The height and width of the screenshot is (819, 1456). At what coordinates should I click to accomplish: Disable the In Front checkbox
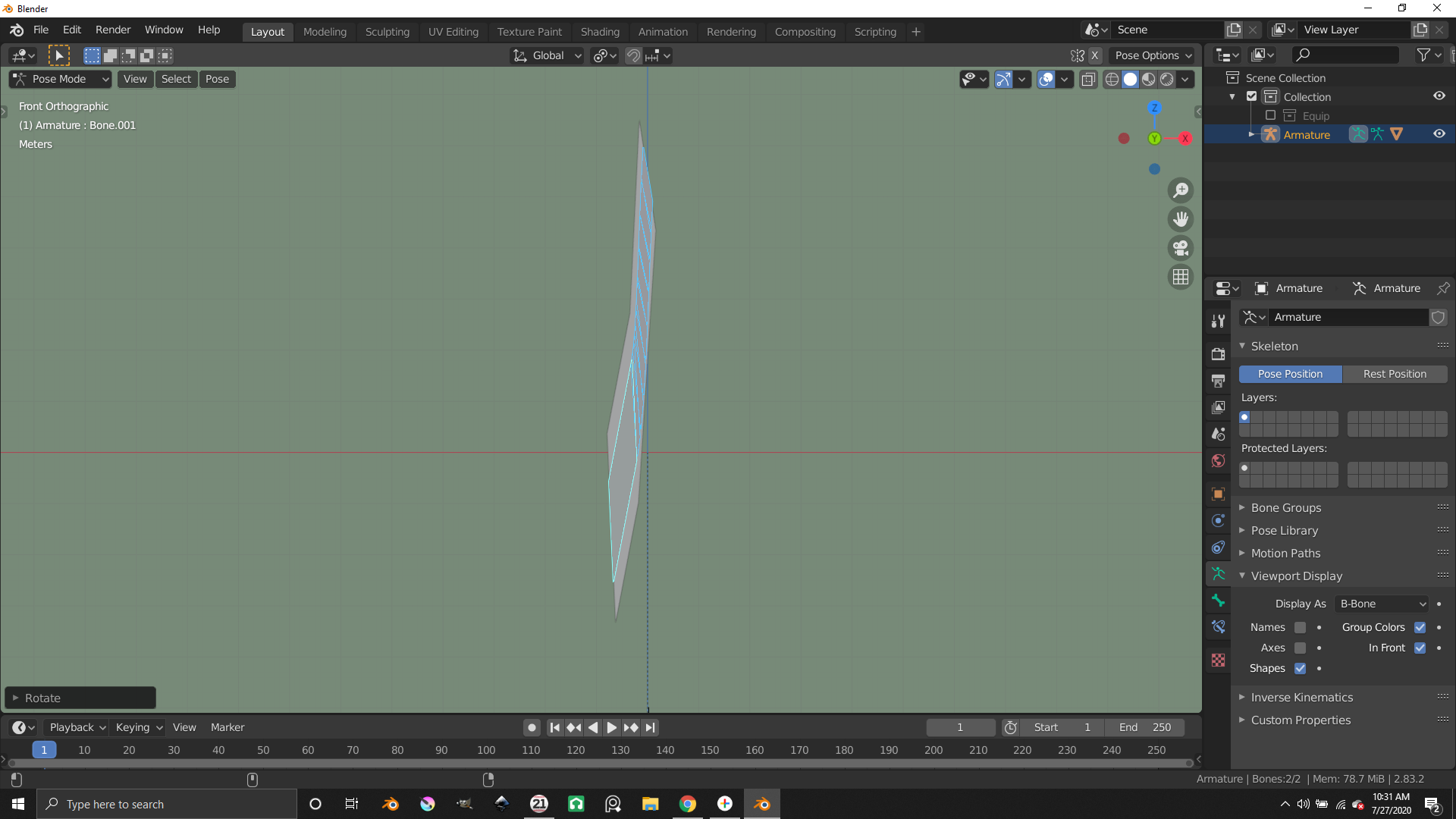click(1420, 648)
